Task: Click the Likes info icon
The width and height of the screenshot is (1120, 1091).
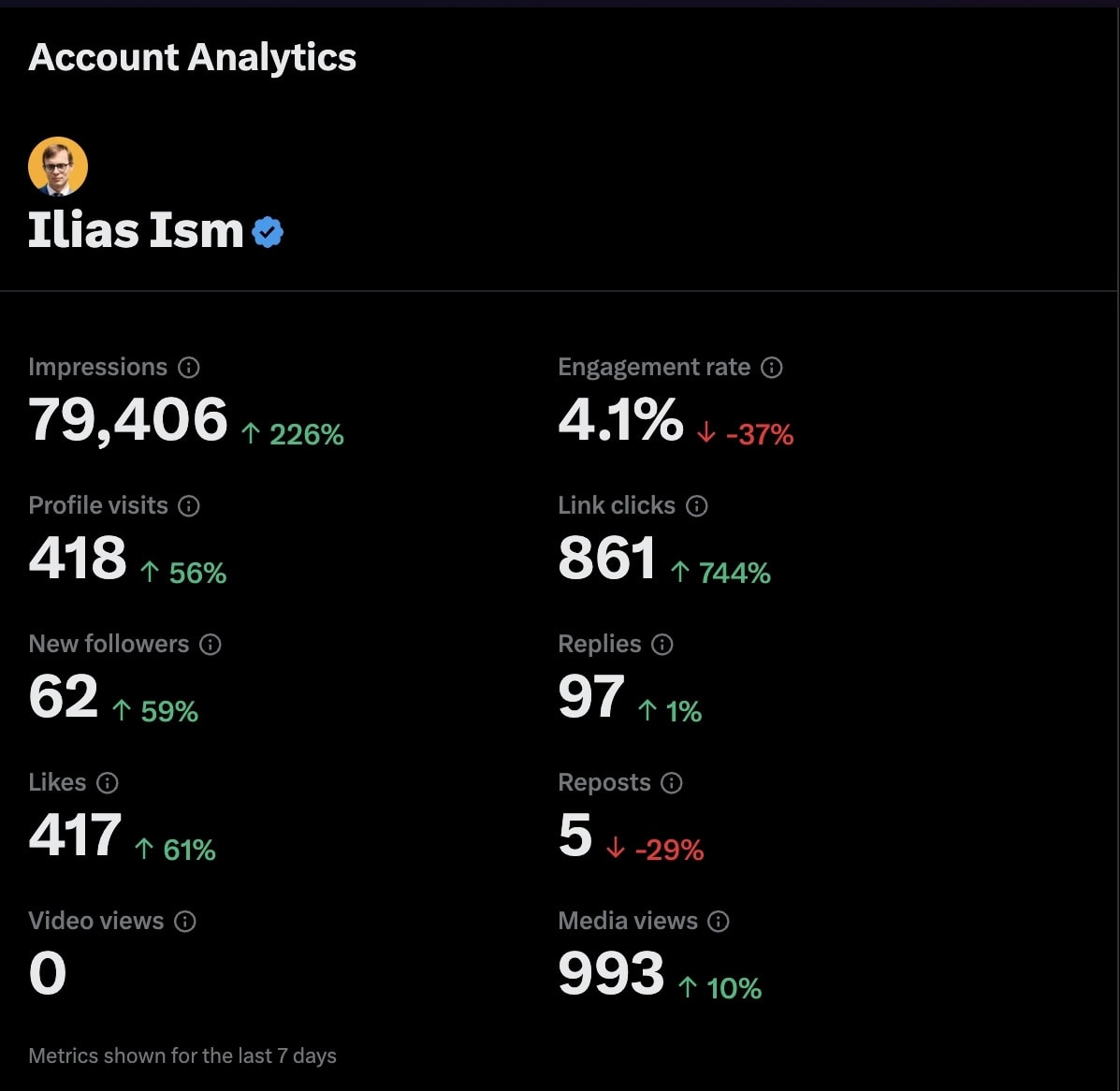Action: click(x=106, y=783)
